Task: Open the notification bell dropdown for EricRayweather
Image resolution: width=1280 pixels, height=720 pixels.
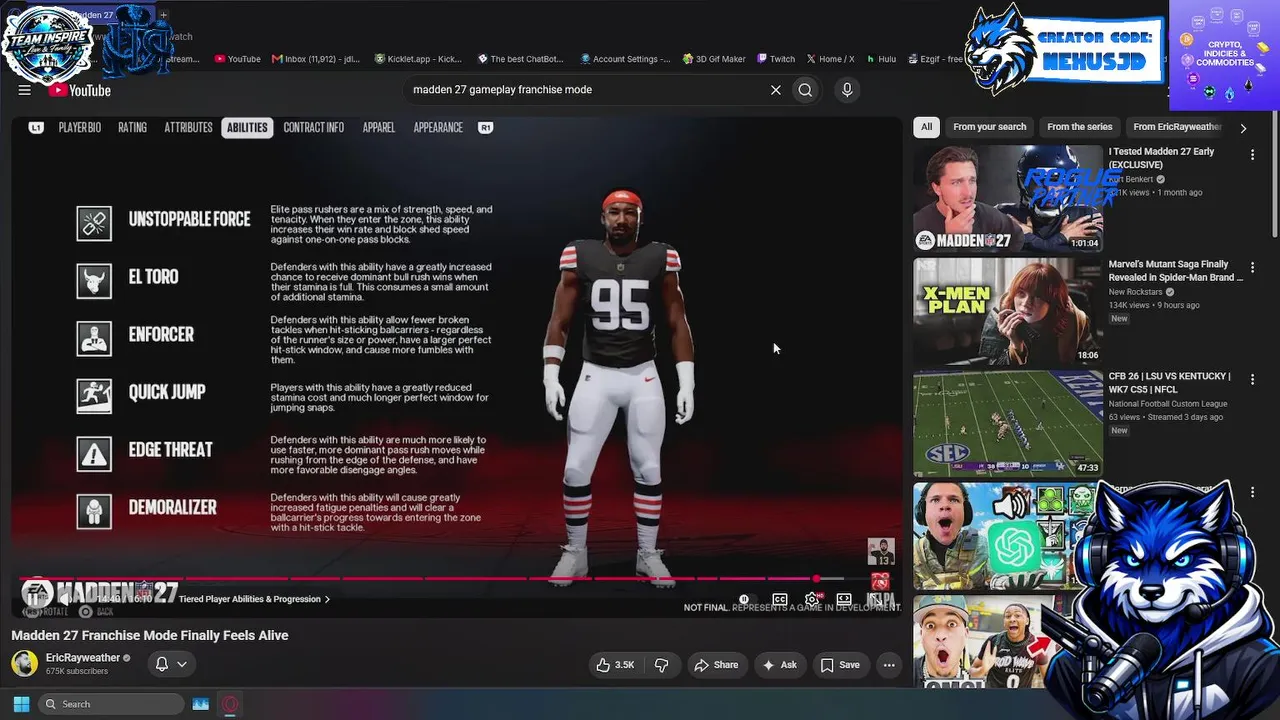Action: [x=170, y=664]
